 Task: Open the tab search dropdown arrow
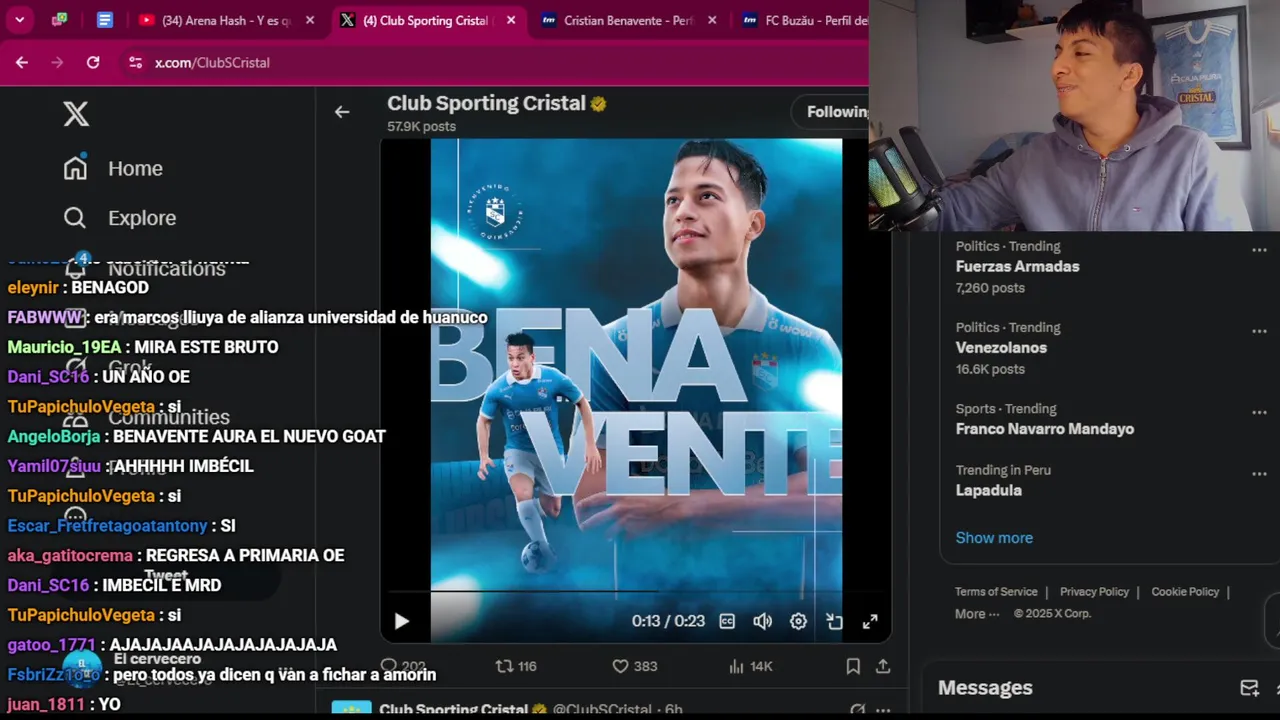point(19,20)
